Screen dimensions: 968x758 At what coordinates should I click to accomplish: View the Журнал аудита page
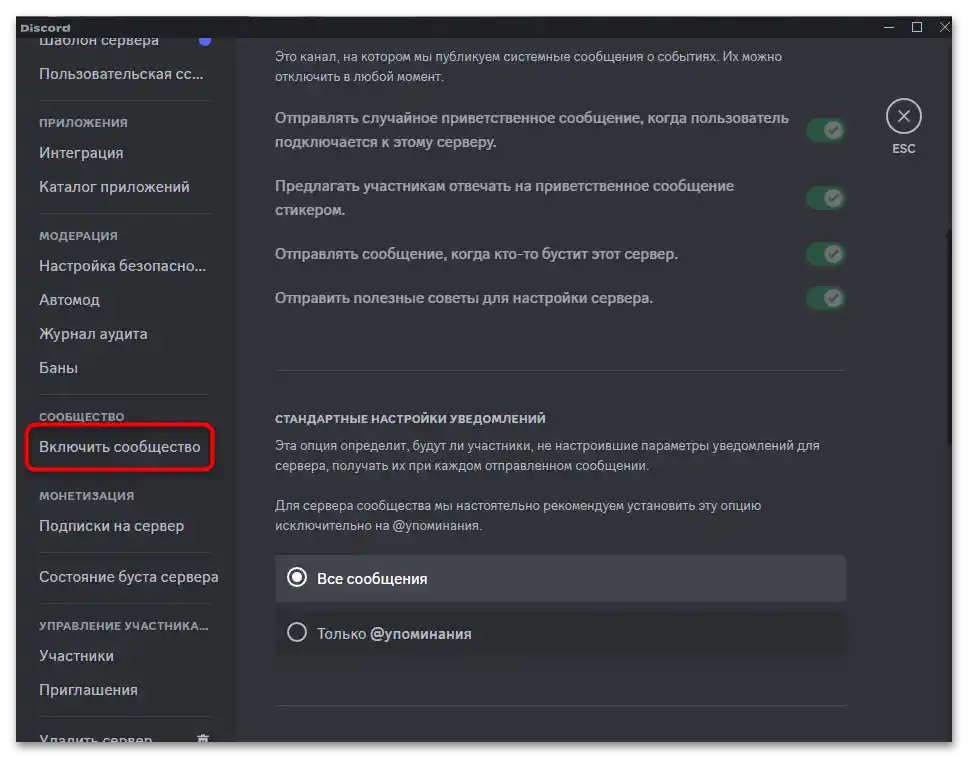point(93,334)
